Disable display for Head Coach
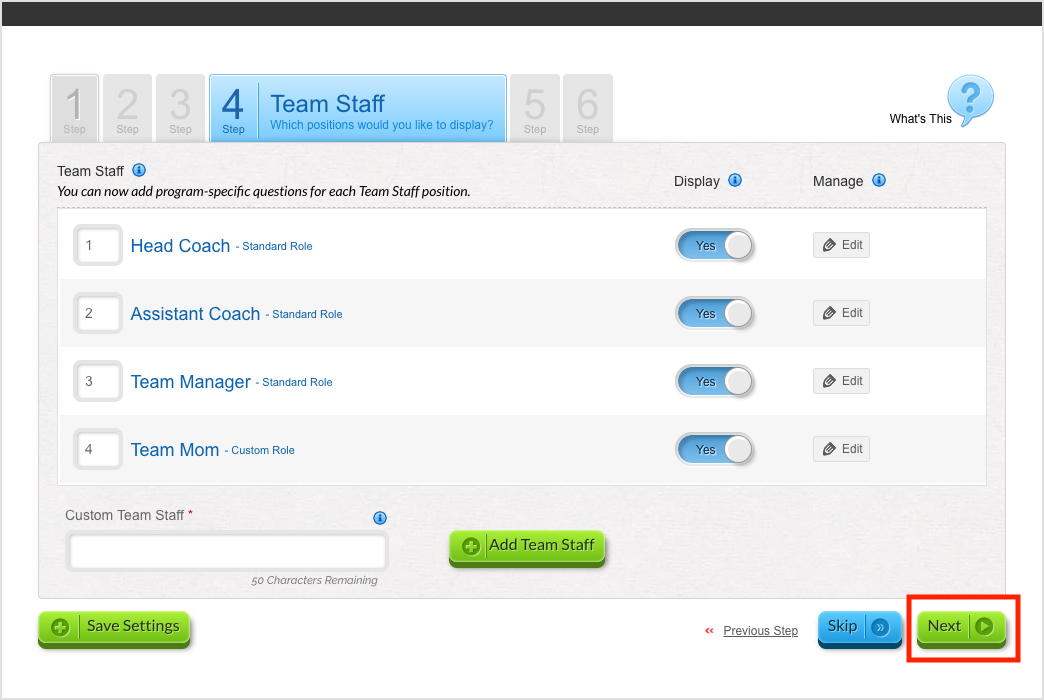The height and width of the screenshot is (700, 1044). (x=715, y=245)
